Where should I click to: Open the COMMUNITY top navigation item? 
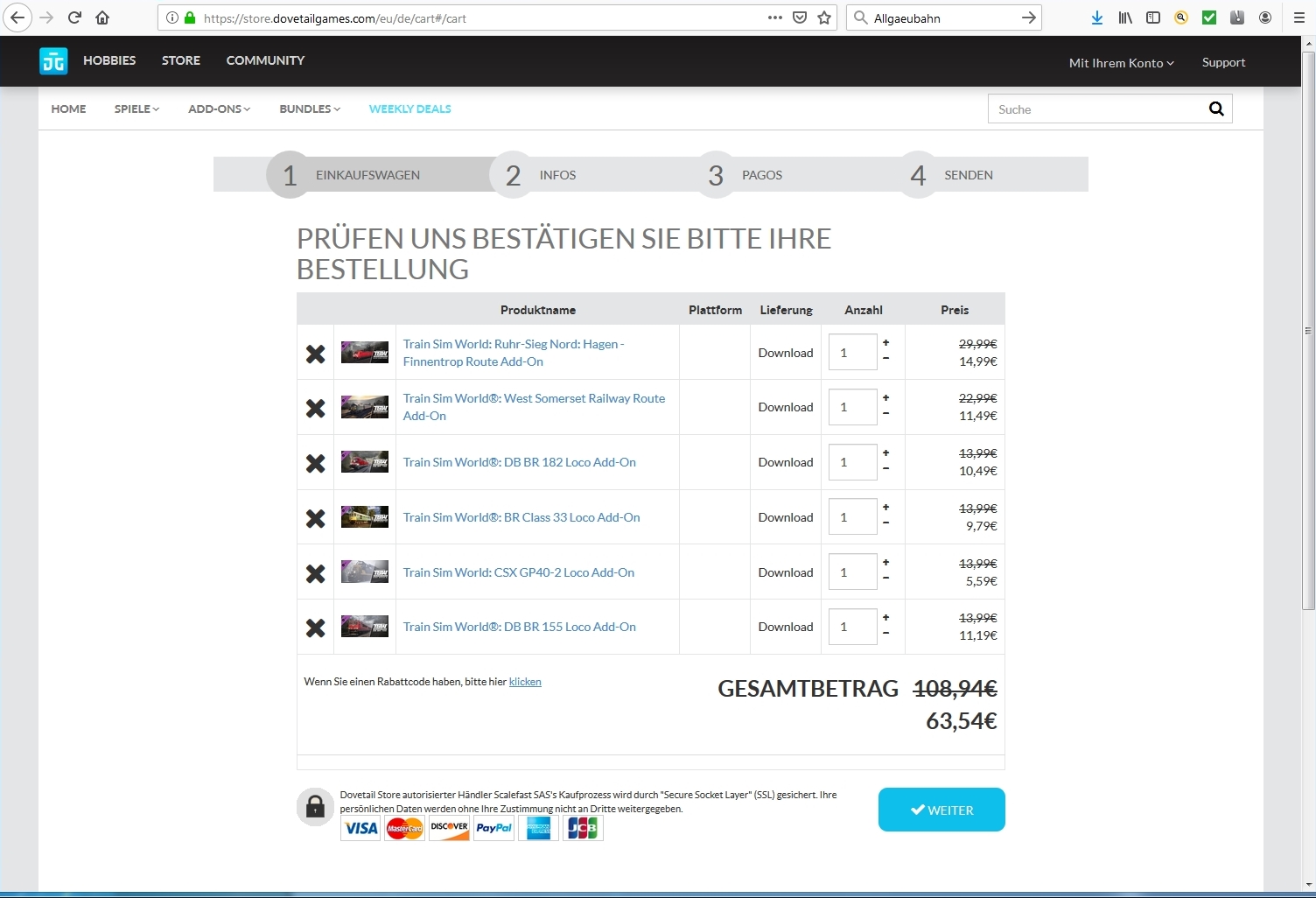click(x=265, y=60)
